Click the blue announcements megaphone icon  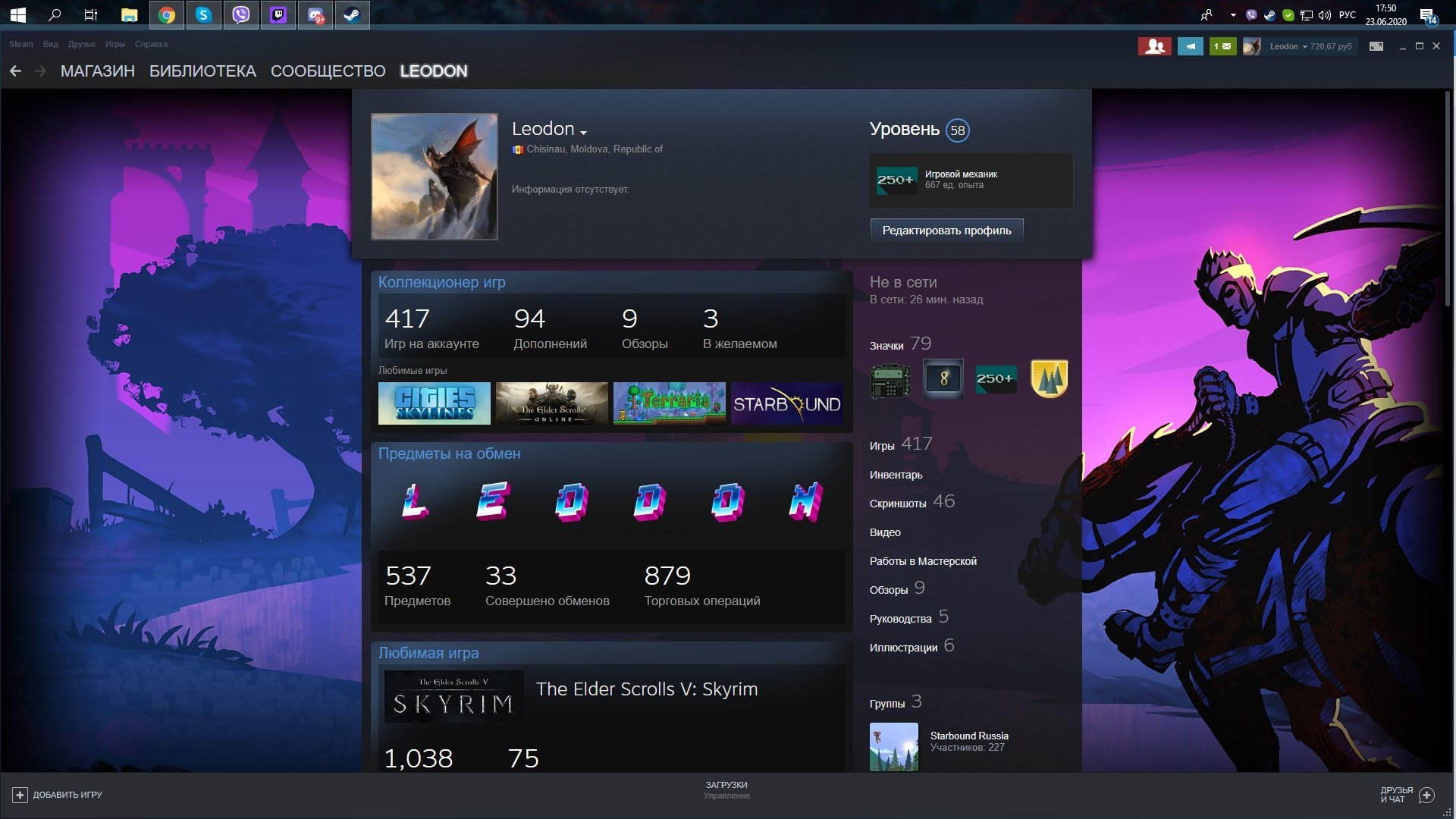1190,46
